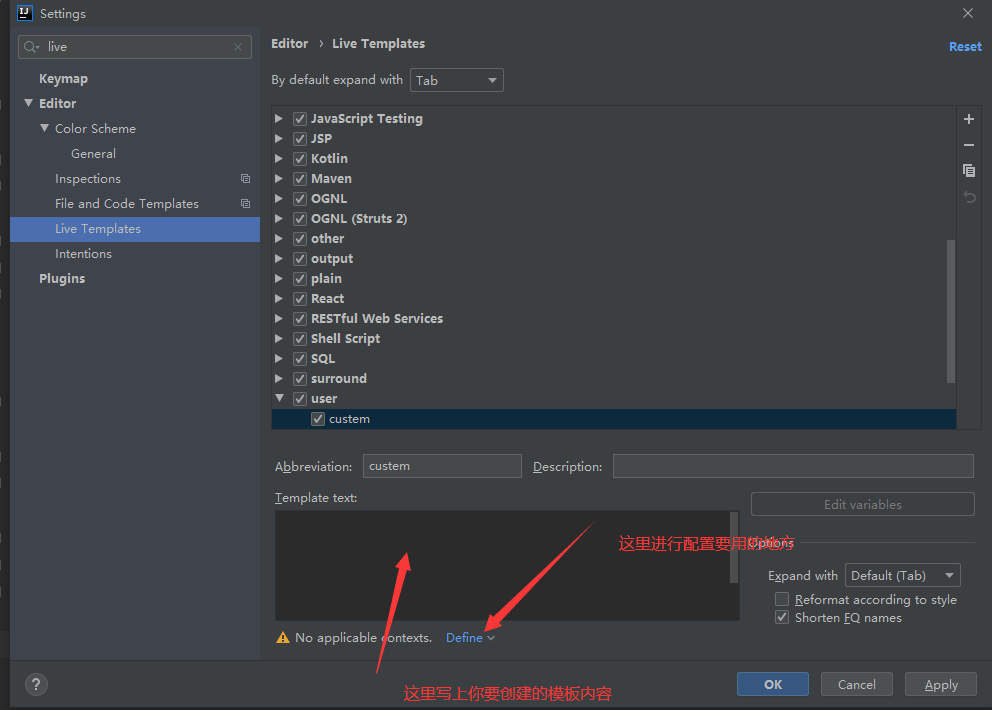The image size is (992, 710).
Task: Click the template list vertical scrollbar
Action: [x=950, y=310]
